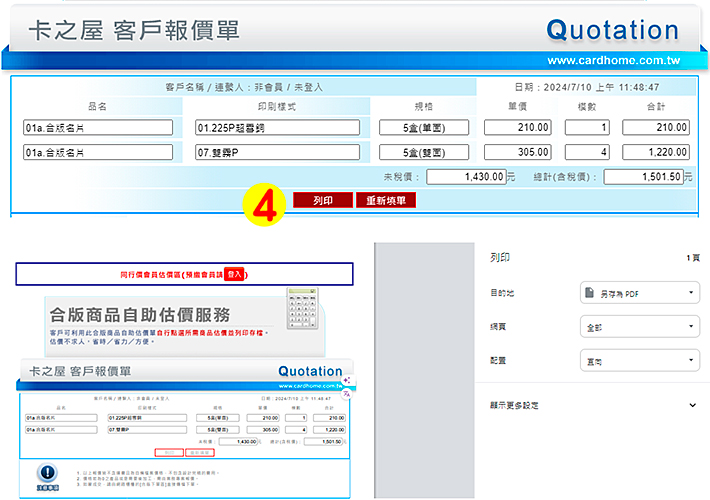Open the 網頁 pages dropdown
The width and height of the screenshot is (710, 500).
coord(638,327)
